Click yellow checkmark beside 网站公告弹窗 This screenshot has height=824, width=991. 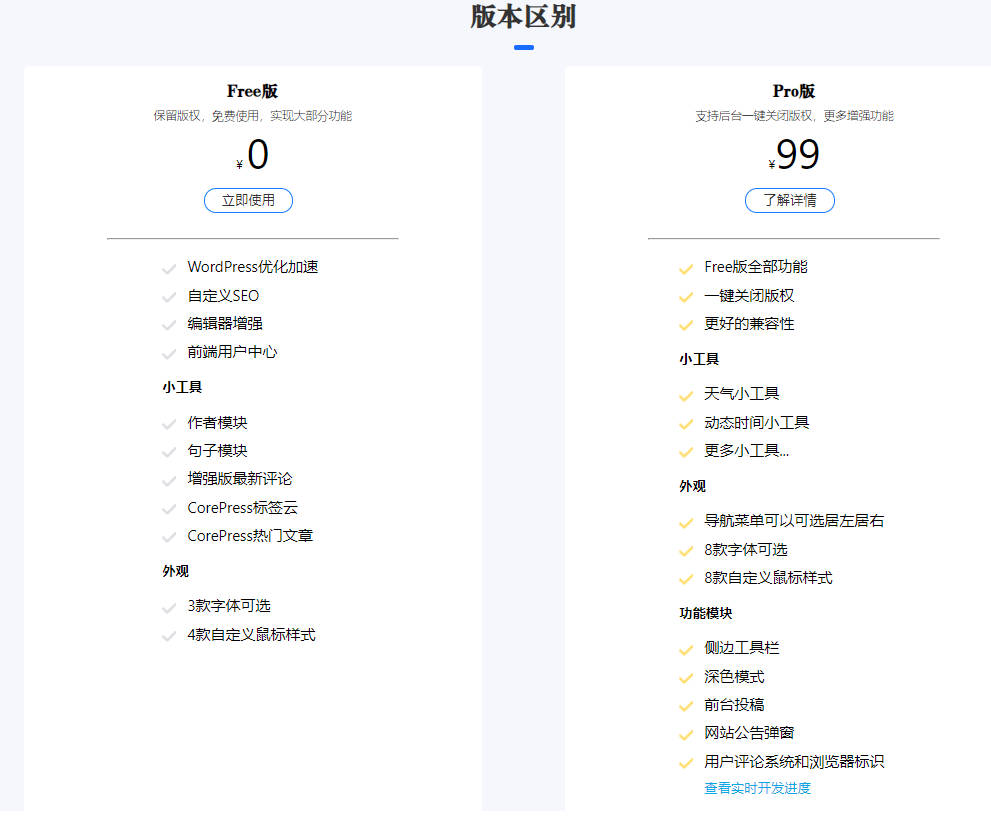pos(686,735)
